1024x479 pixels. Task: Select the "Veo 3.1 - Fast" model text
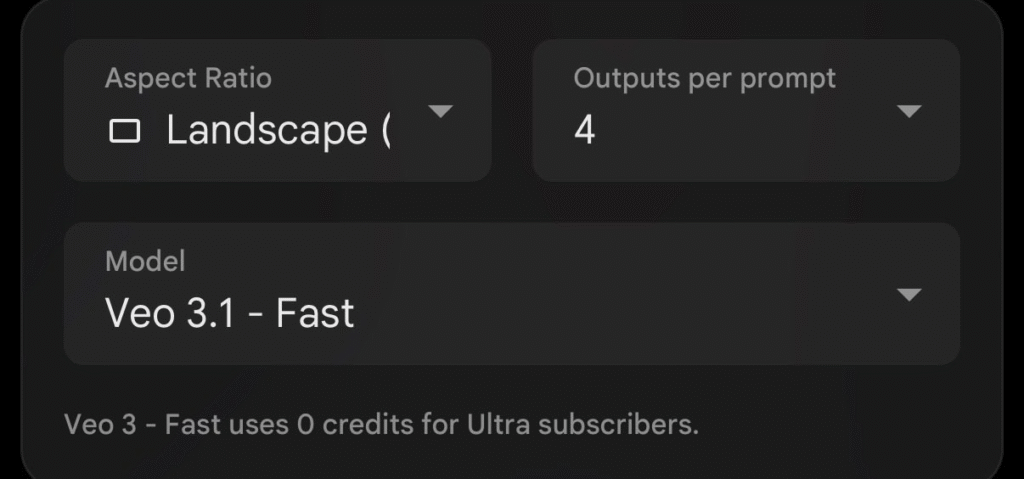coord(230,313)
